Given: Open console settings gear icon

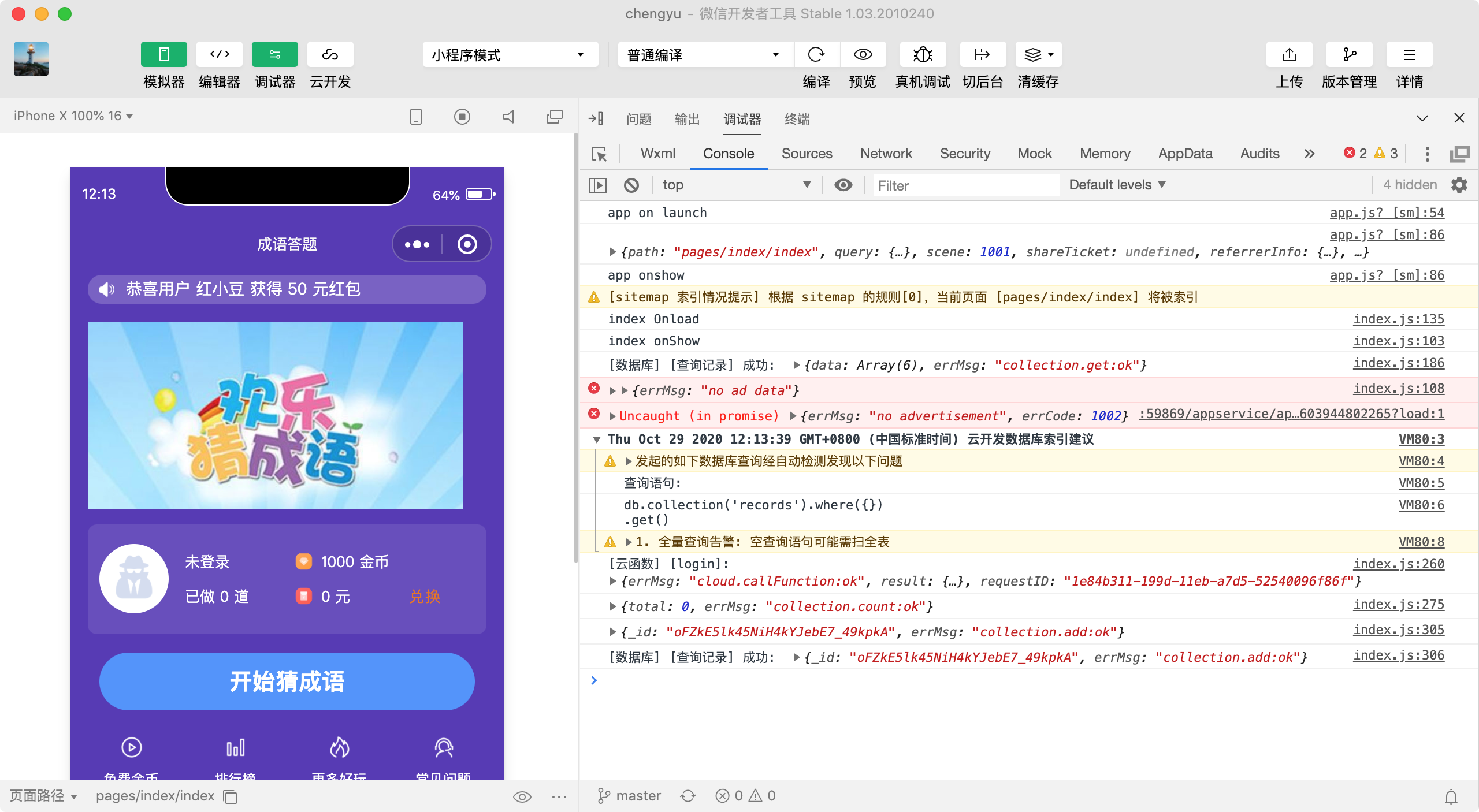Looking at the screenshot, I should click(1459, 185).
